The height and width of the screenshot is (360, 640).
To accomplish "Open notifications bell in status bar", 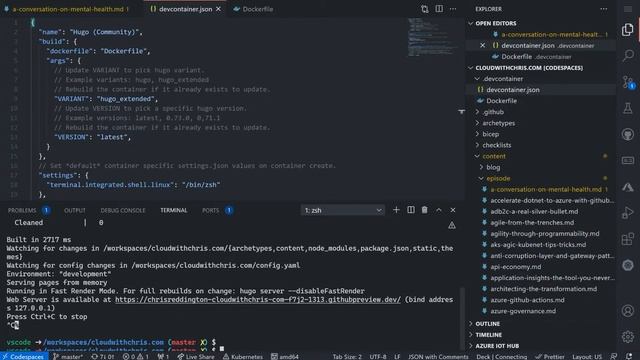I will click(629, 356).
